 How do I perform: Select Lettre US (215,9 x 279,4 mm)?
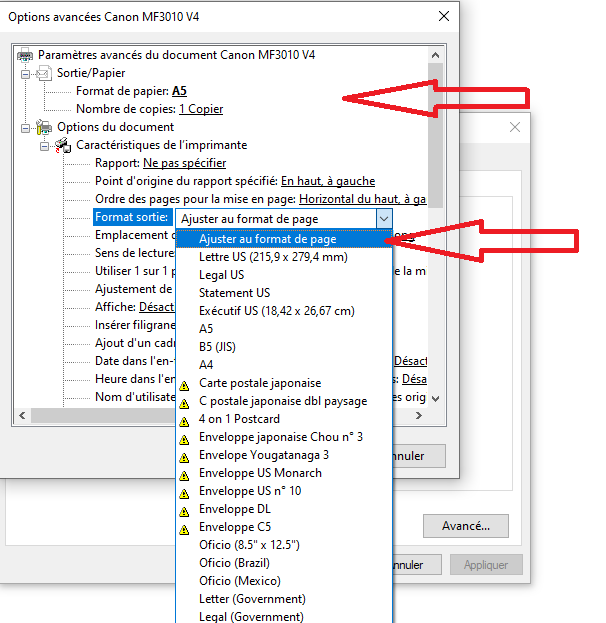[x=273, y=257]
